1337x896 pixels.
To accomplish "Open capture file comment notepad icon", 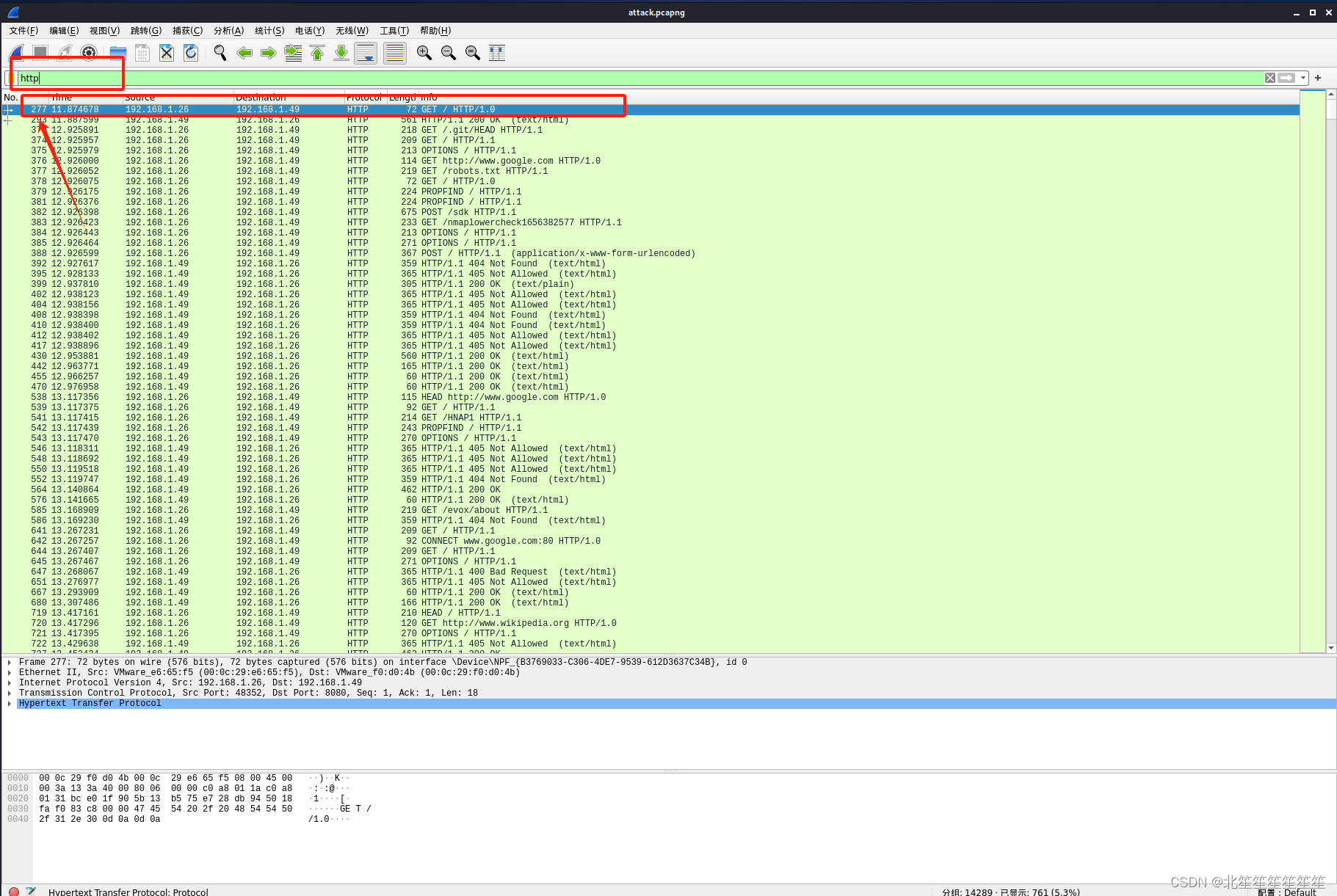I will click(31, 891).
